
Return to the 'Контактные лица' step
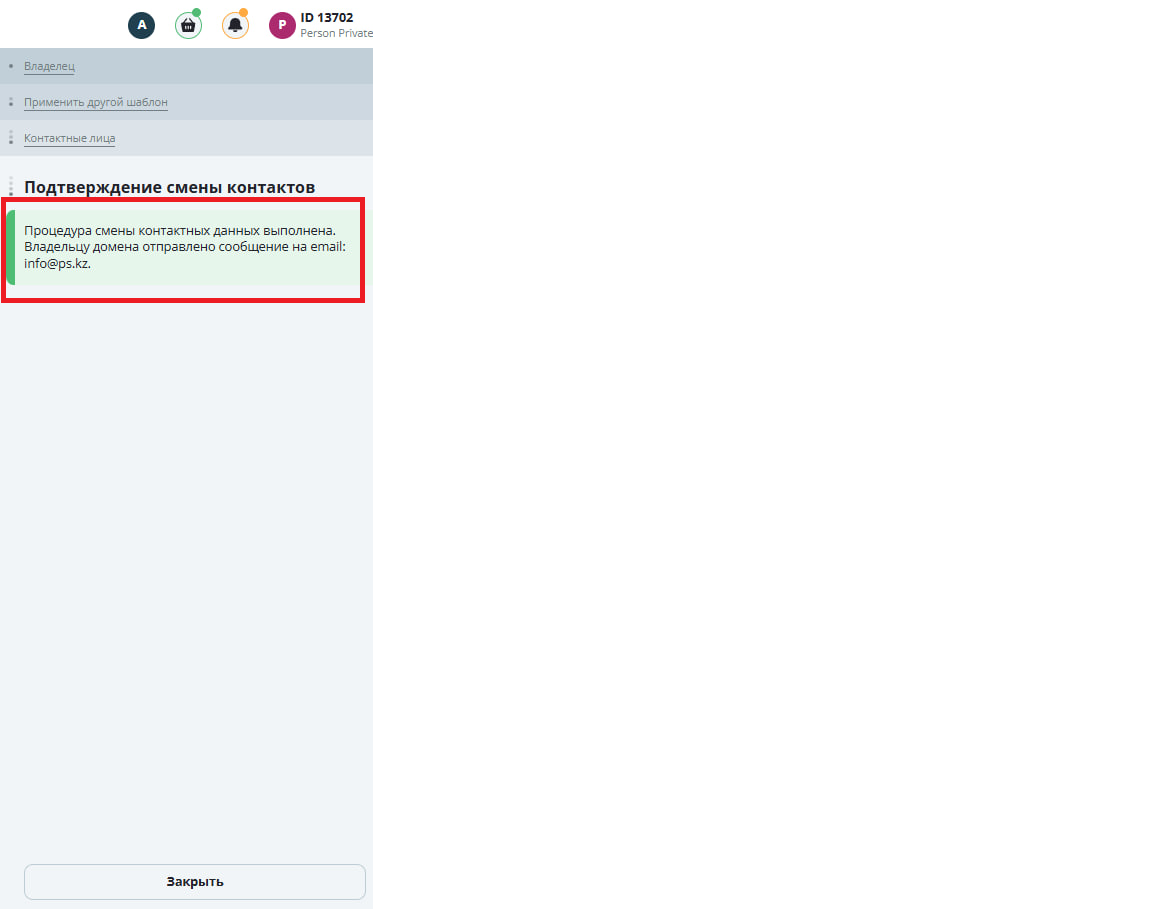[69, 138]
